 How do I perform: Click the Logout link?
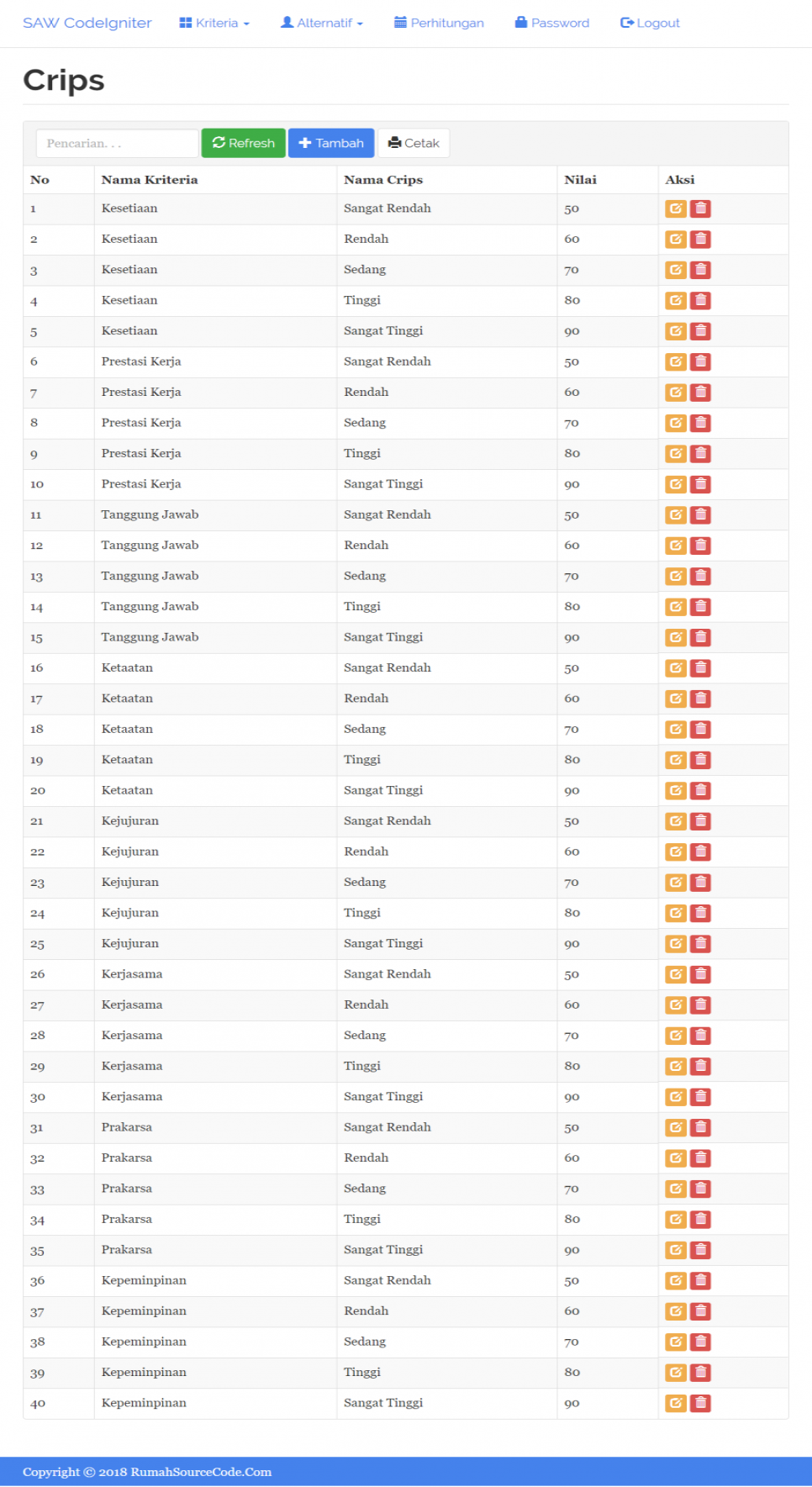(x=650, y=23)
